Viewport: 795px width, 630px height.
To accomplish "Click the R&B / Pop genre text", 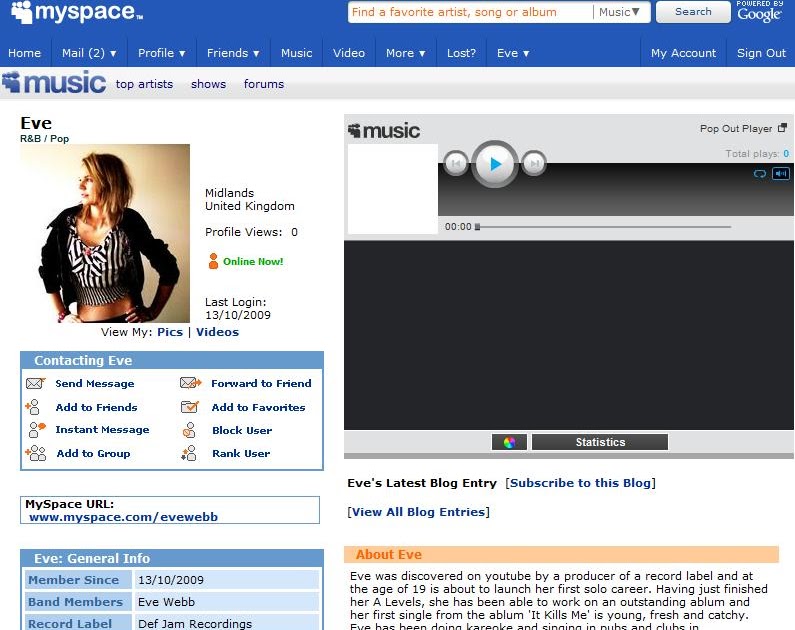I will click(45, 138).
